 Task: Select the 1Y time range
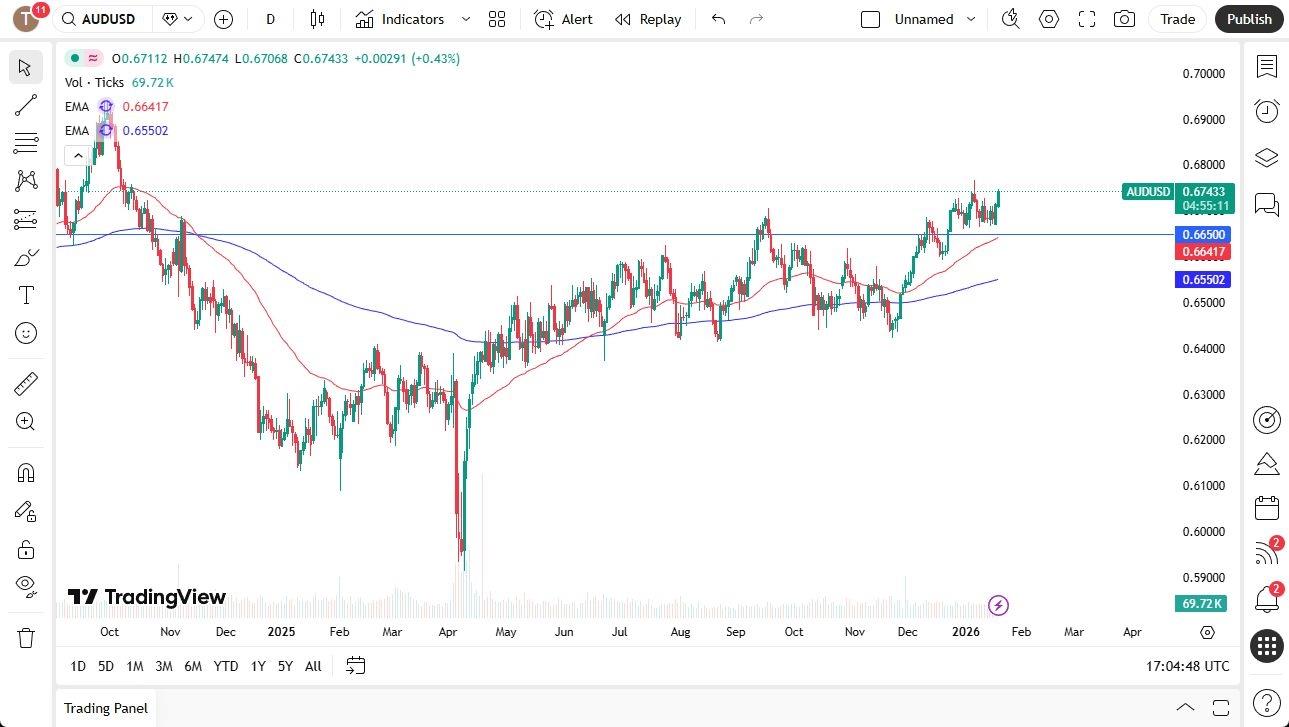(x=257, y=665)
